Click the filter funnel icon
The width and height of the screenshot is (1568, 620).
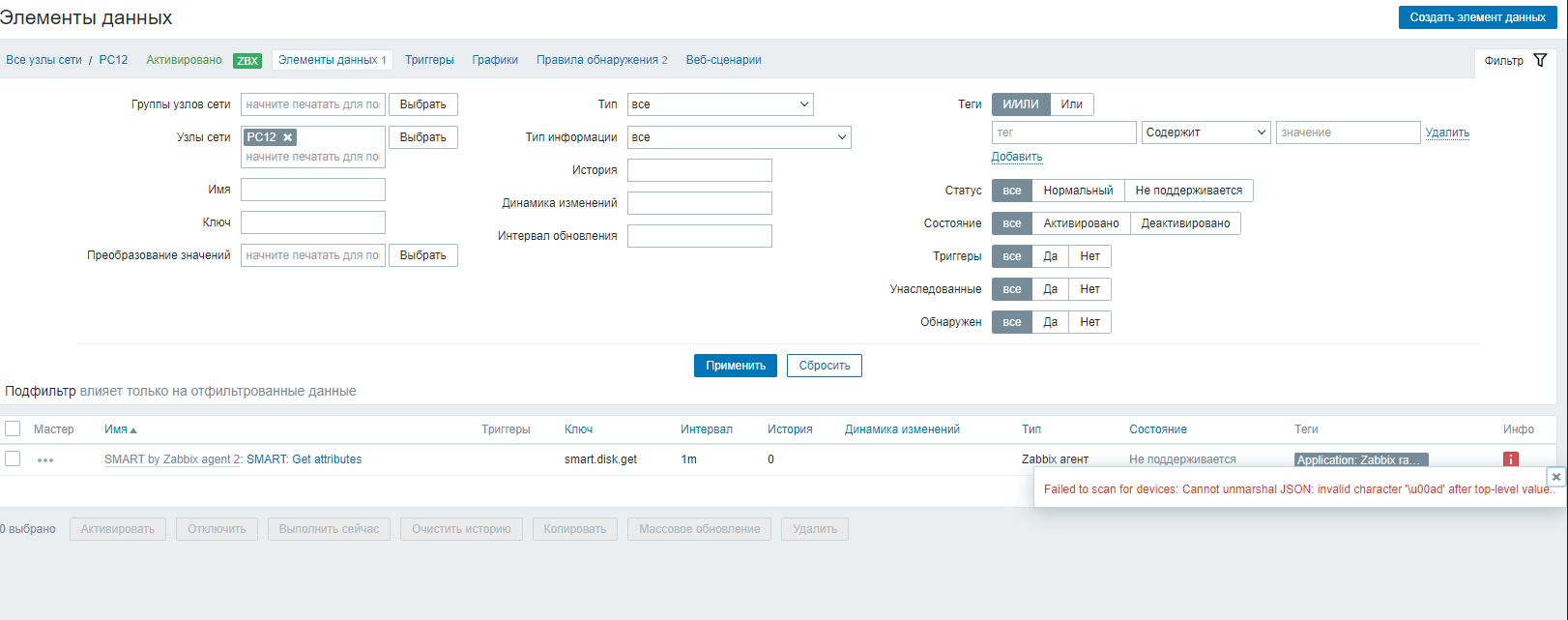[1540, 60]
